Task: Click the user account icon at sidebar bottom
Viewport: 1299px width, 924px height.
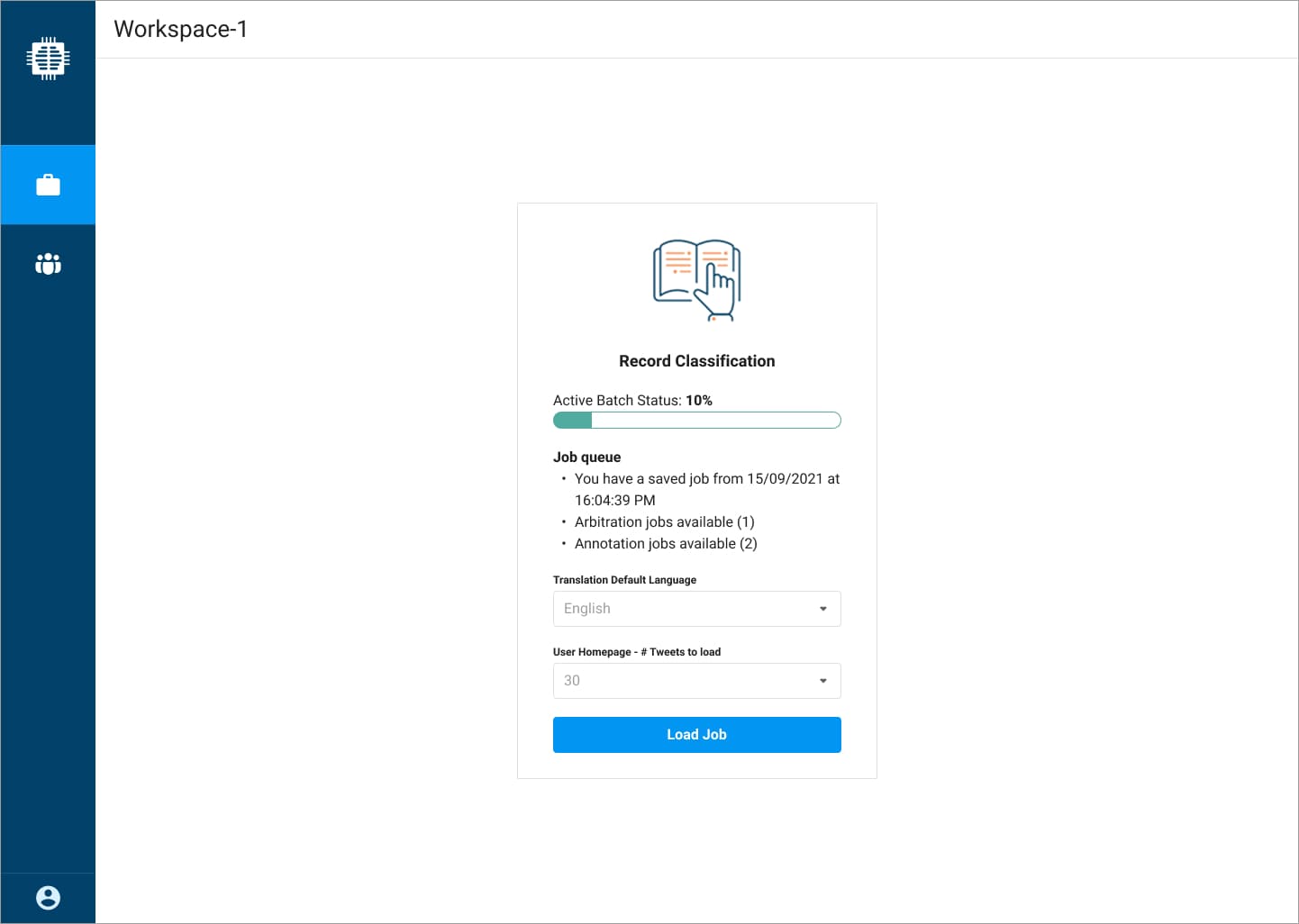Action: tap(48, 897)
